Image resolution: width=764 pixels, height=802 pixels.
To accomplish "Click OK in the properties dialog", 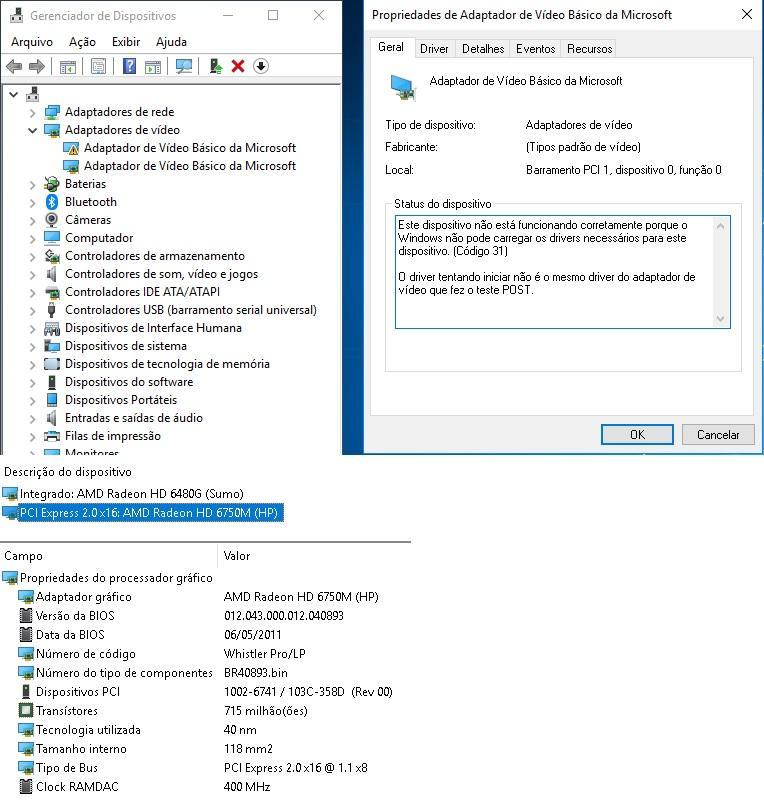I will [637, 435].
